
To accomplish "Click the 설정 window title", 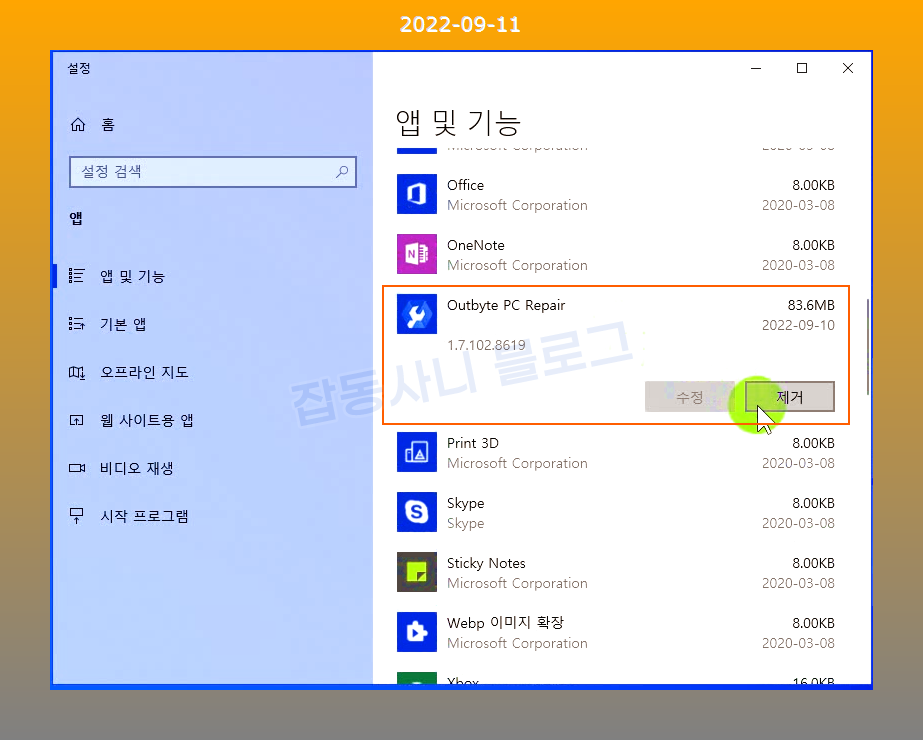I will [x=79, y=68].
